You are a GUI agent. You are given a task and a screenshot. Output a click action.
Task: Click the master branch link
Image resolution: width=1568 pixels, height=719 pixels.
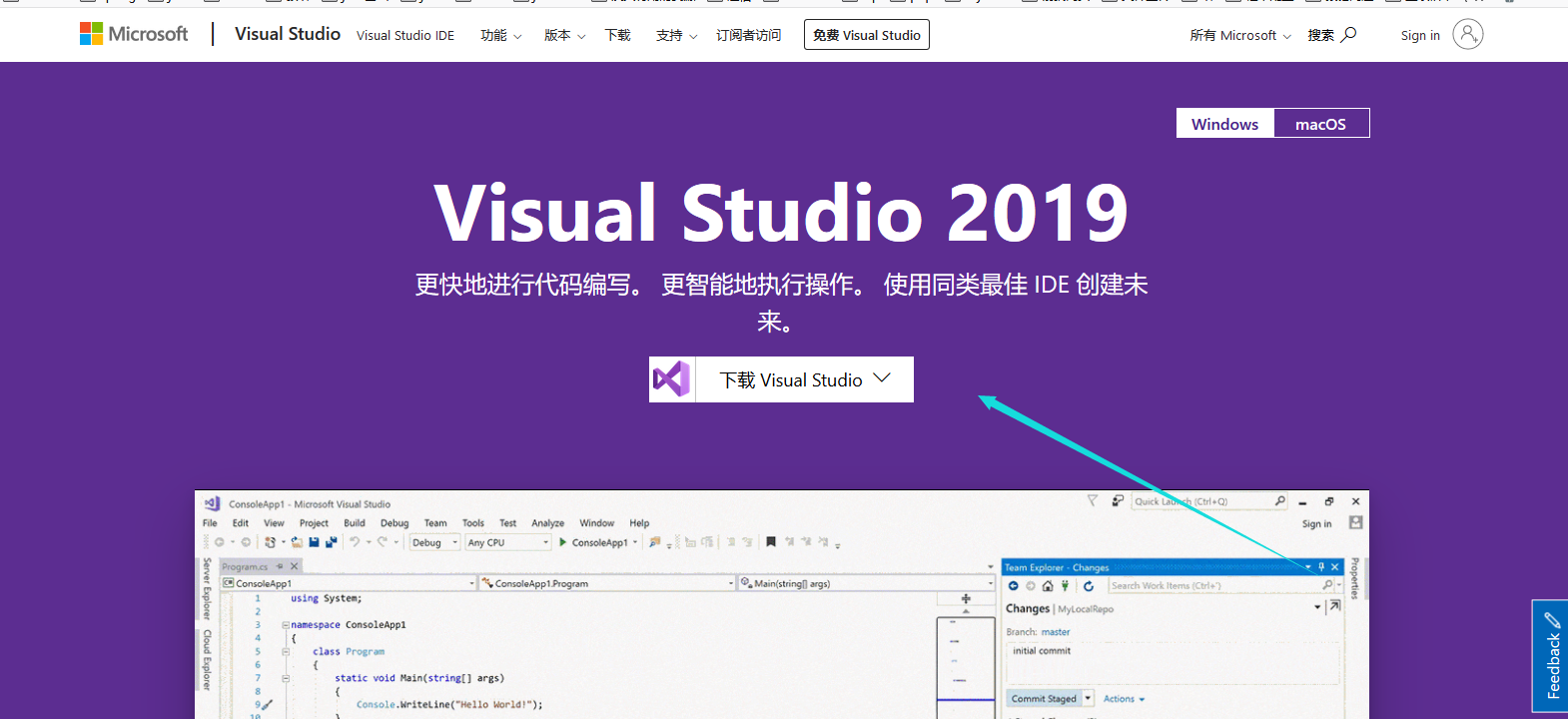(1055, 632)
